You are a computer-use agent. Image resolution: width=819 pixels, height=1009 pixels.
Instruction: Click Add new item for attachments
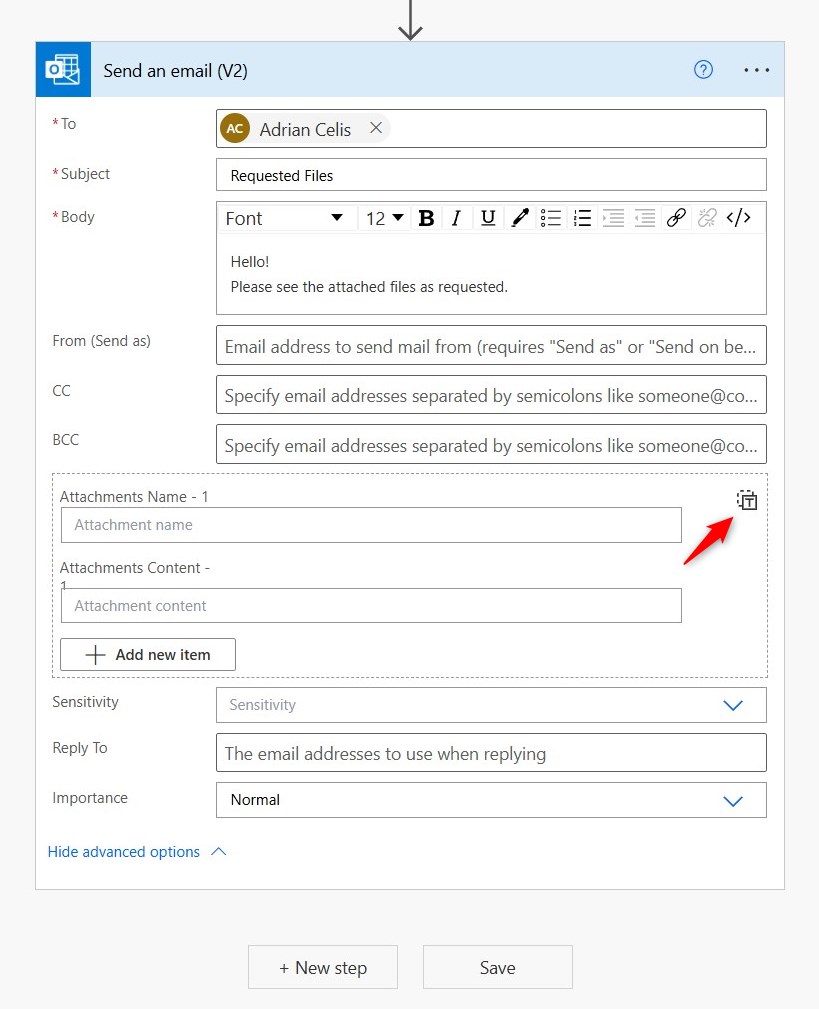148,654
